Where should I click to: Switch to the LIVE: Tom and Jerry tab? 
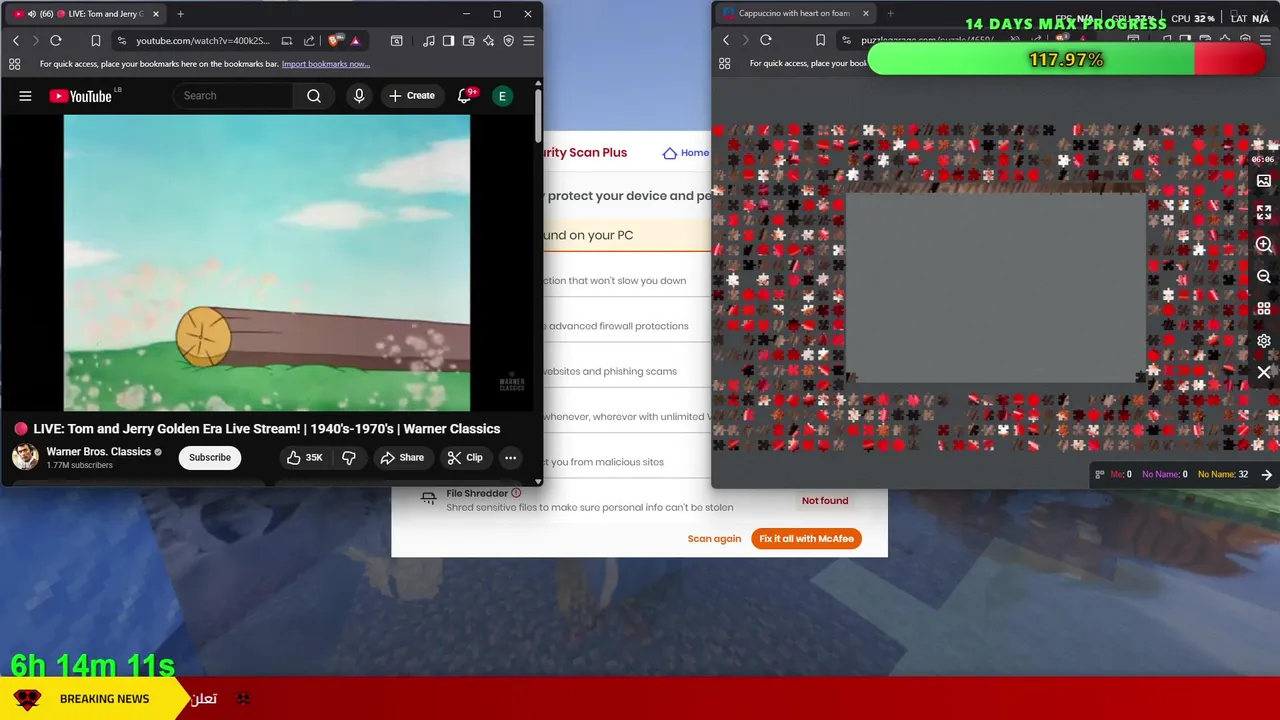84,14
